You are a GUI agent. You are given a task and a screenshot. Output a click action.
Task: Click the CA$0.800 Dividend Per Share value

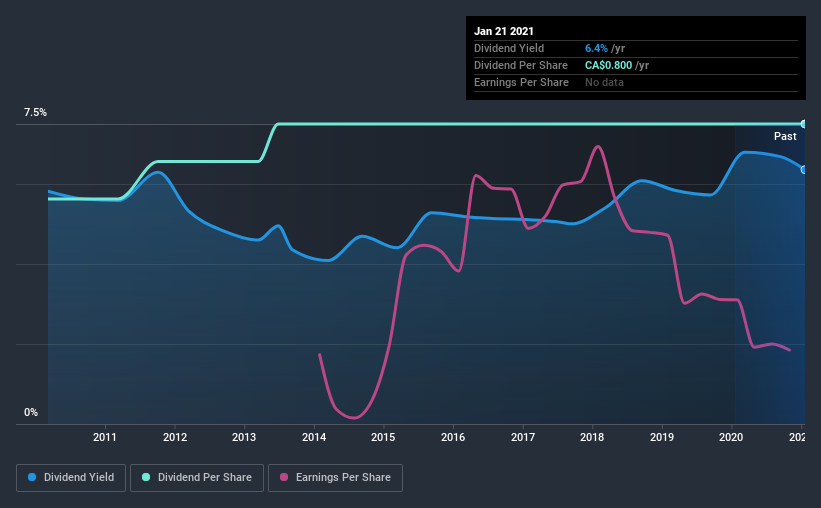[608, 65]
